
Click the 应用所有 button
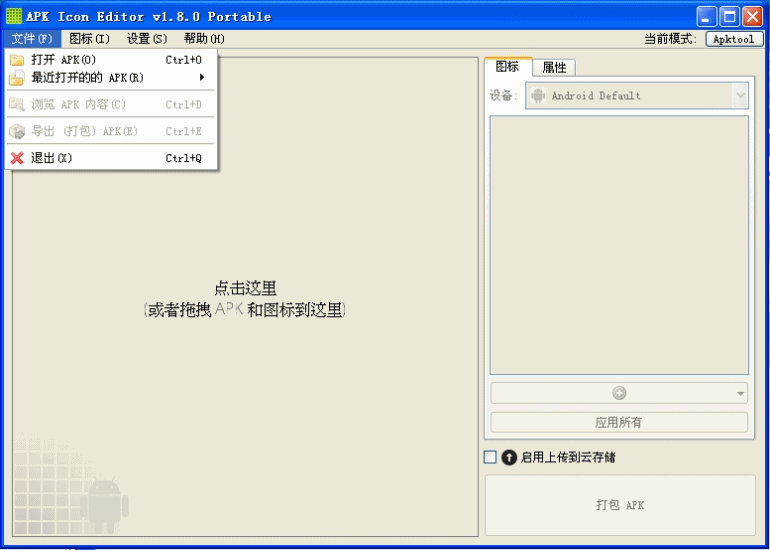click(619, 422)
